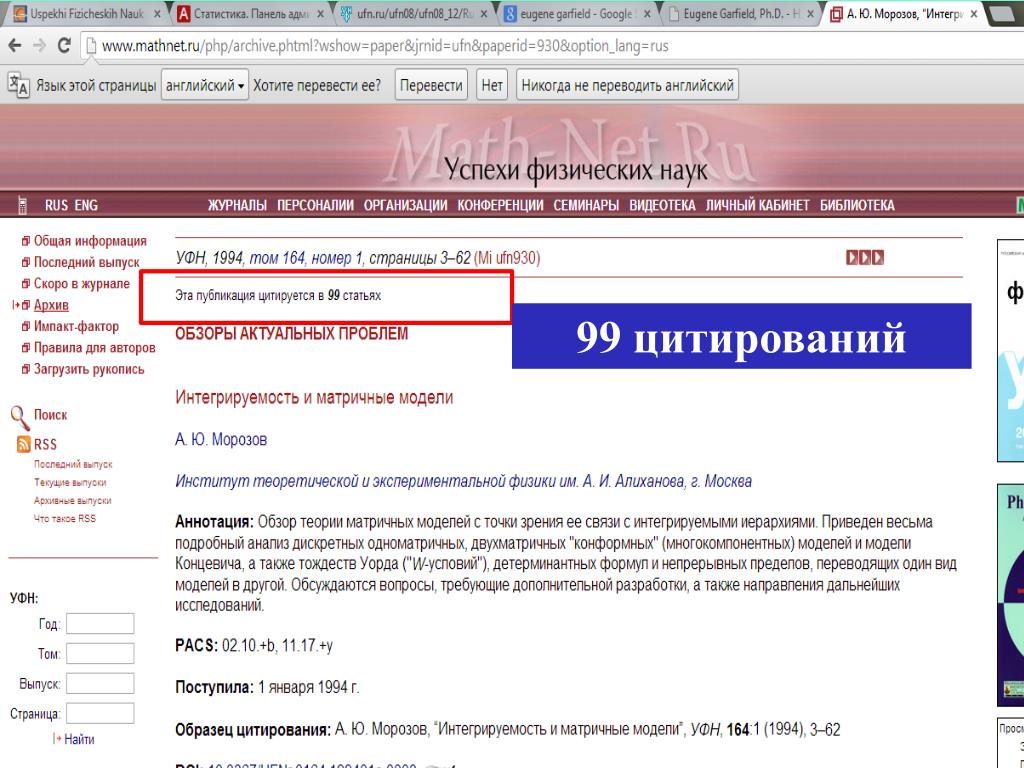Click the browser back arrow

14,47
